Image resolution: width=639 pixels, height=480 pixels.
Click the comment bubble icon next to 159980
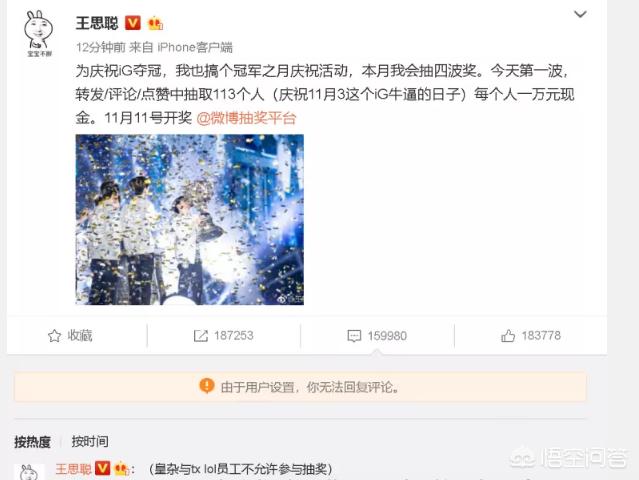tap(354, 336)
